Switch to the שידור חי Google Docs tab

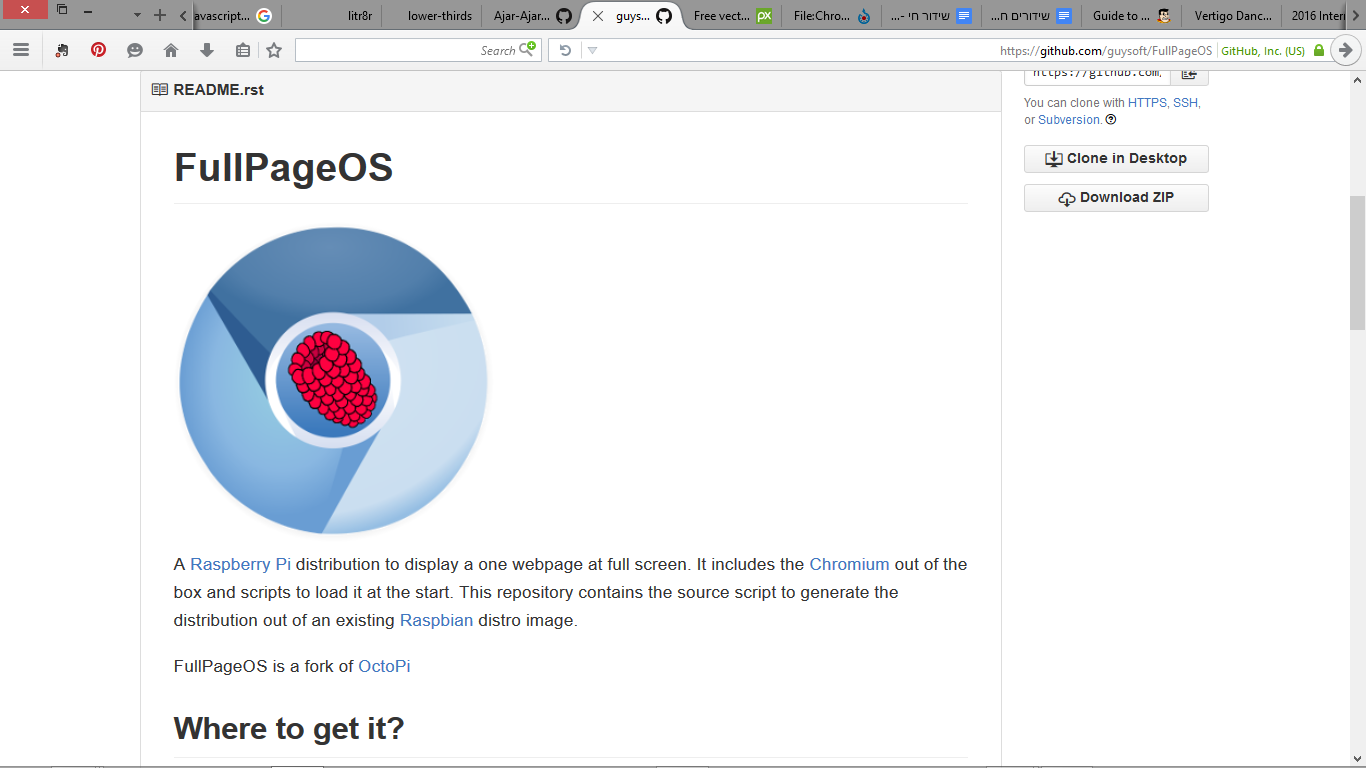tap(931, 16)
